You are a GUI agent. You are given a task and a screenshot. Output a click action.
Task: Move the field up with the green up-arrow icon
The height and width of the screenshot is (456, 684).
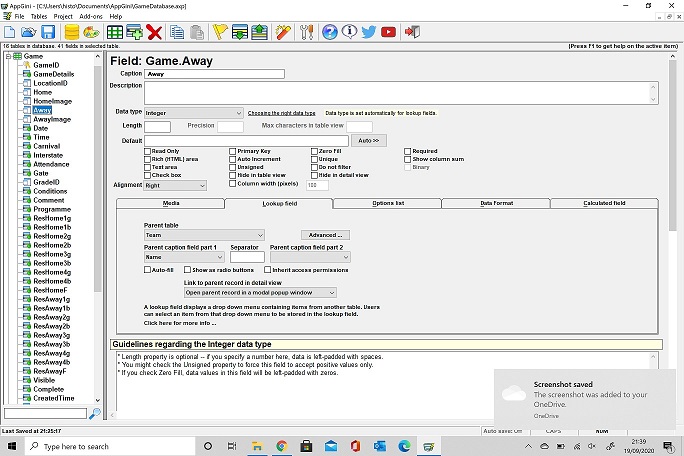click(x=260, y=32)
